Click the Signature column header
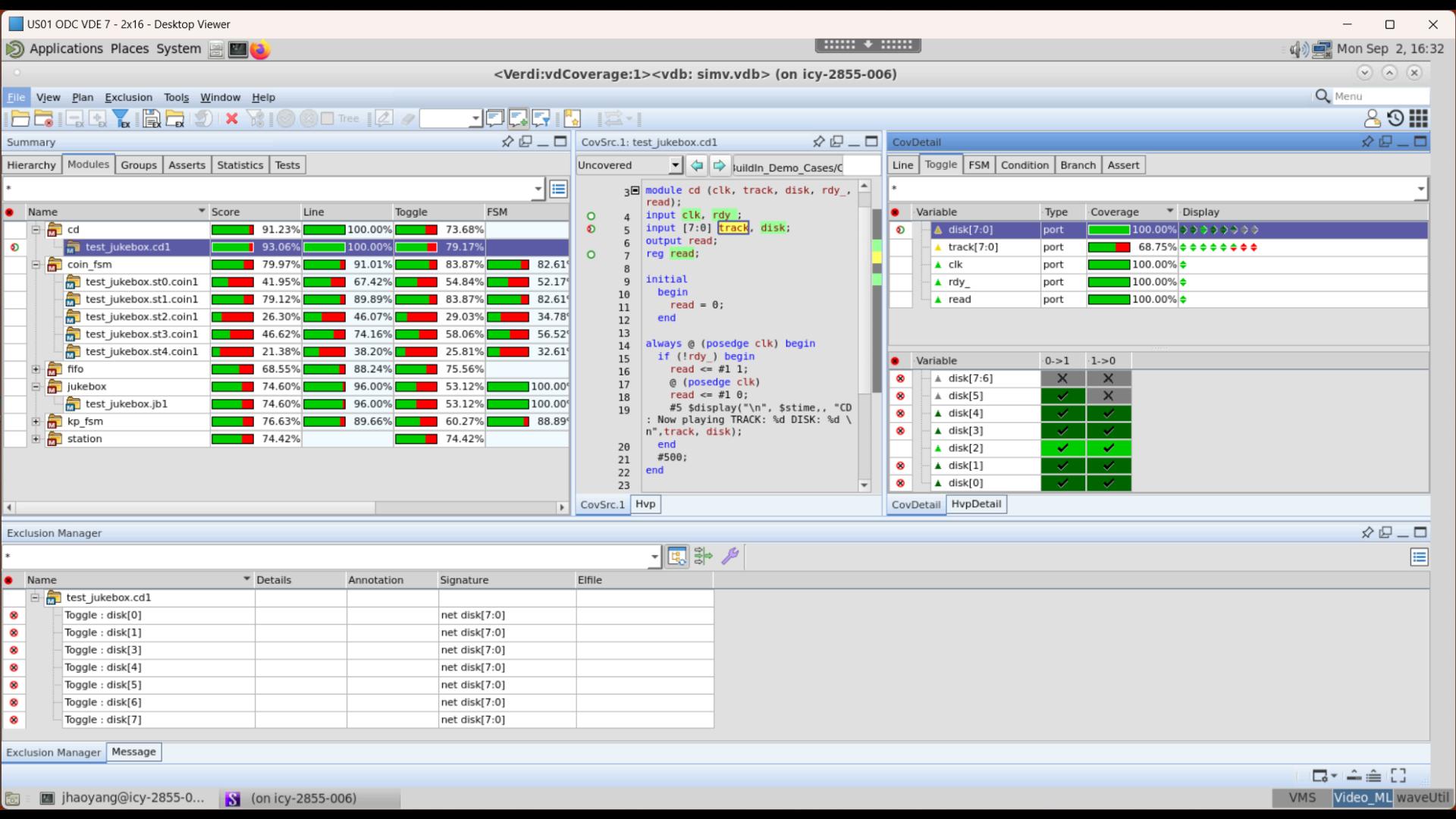 (507, 579)
